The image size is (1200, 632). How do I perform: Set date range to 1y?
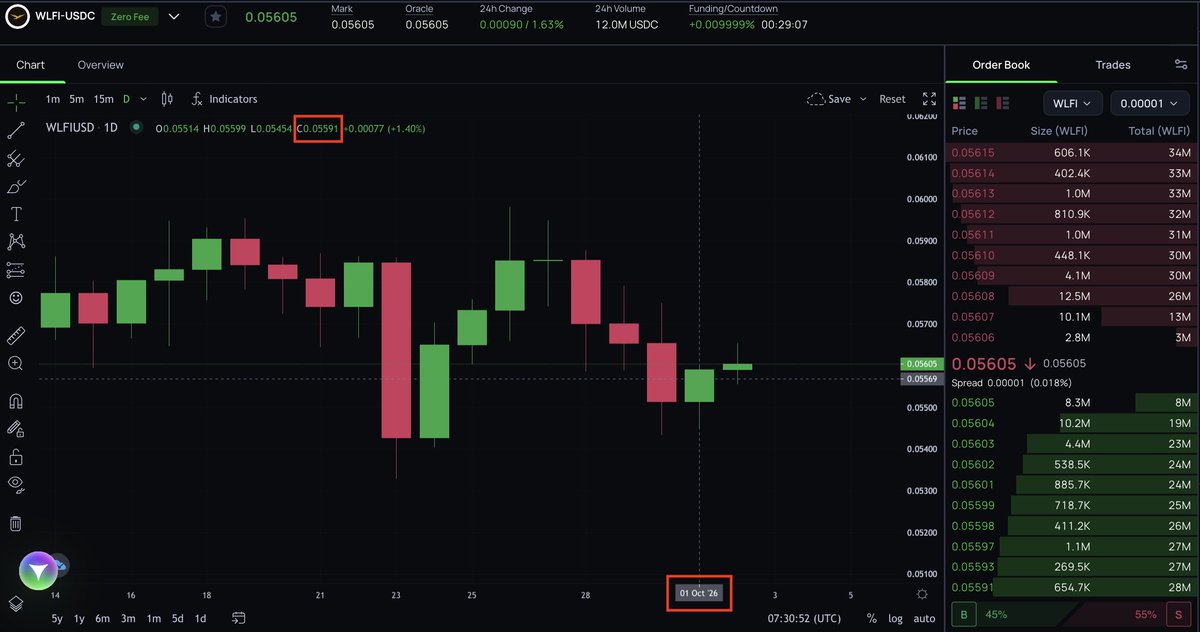coord(79,619)
